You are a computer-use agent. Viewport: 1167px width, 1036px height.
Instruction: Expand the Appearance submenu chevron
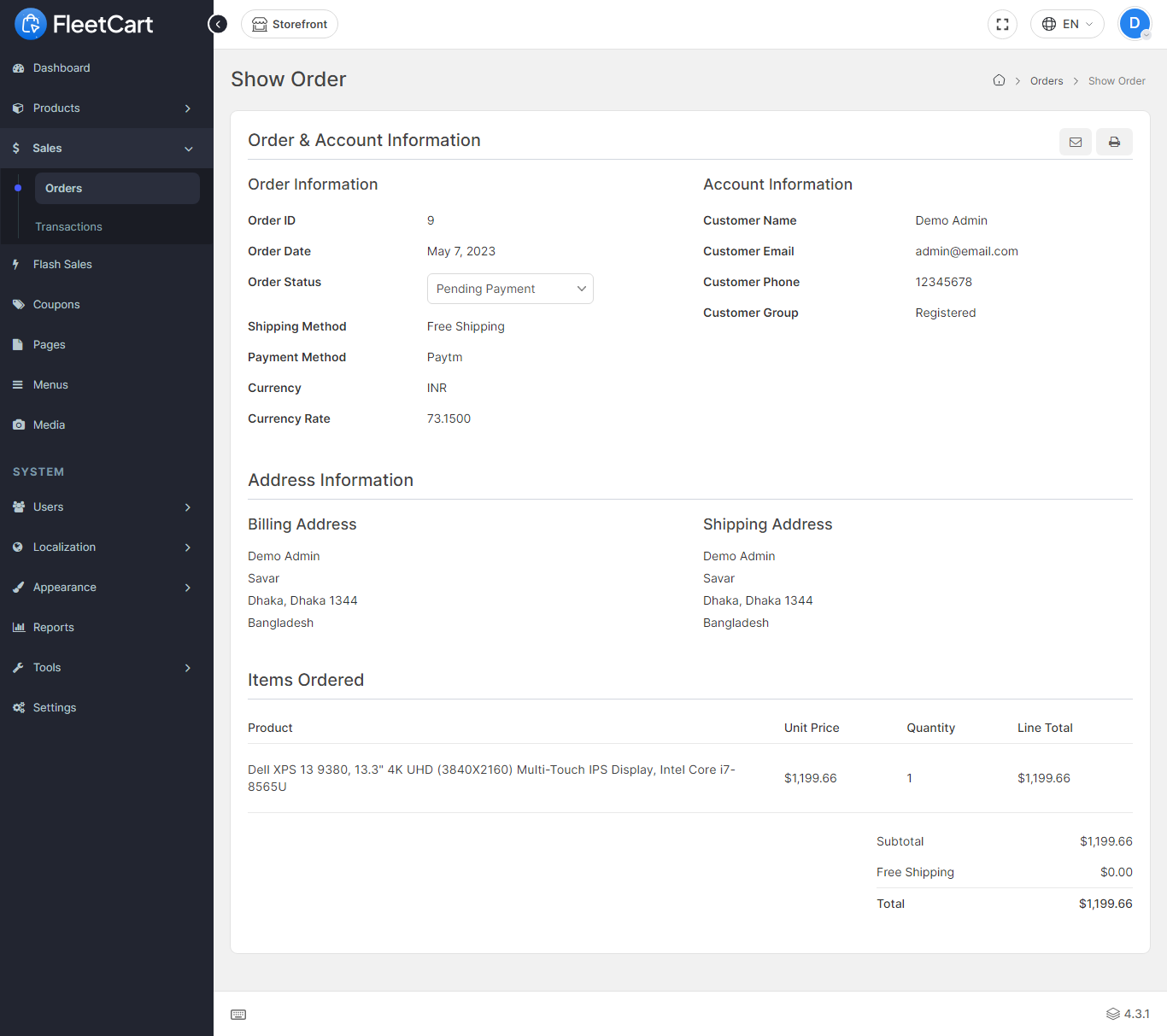pyautogui.click(x=188, y=588)
